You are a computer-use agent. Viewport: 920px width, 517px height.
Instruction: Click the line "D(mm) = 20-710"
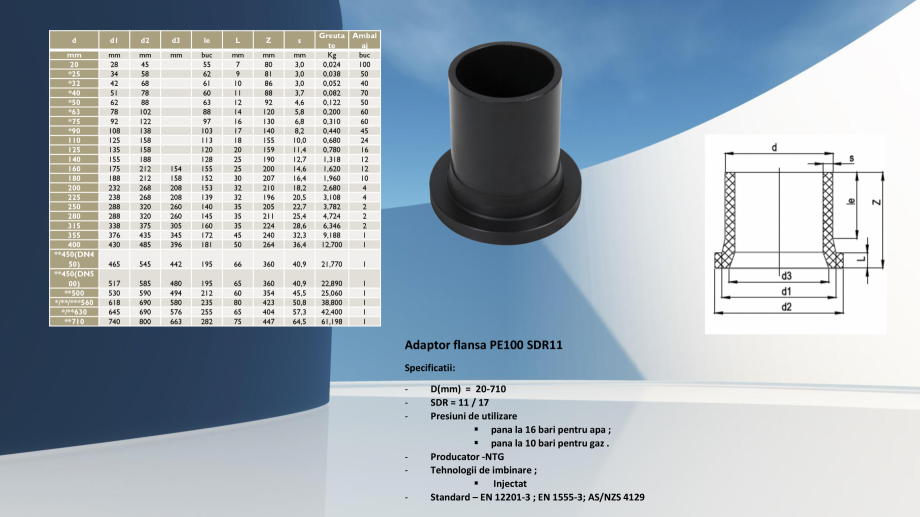coord(468,388)
